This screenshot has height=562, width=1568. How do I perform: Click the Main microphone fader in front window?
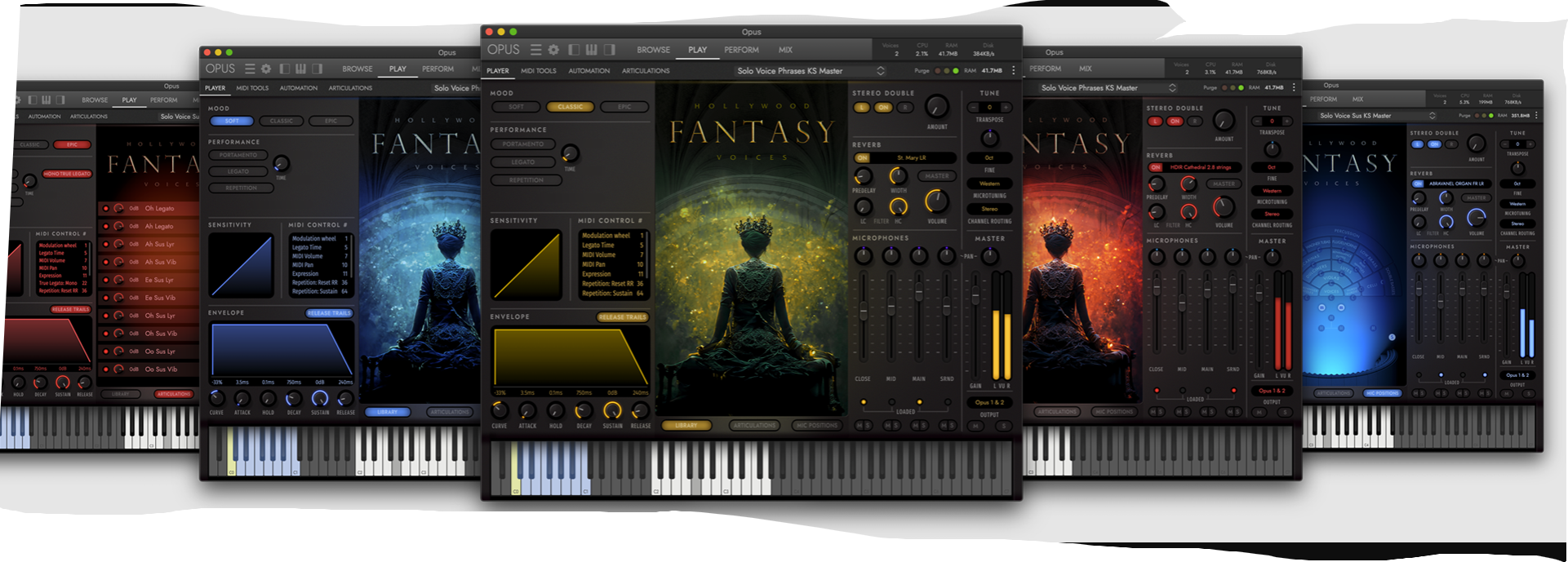(x=919, y=291)
